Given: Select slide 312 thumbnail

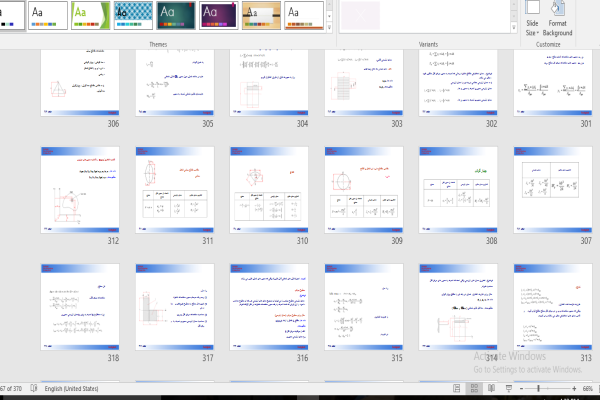Looking at the screenshot, I should (80, 190).
